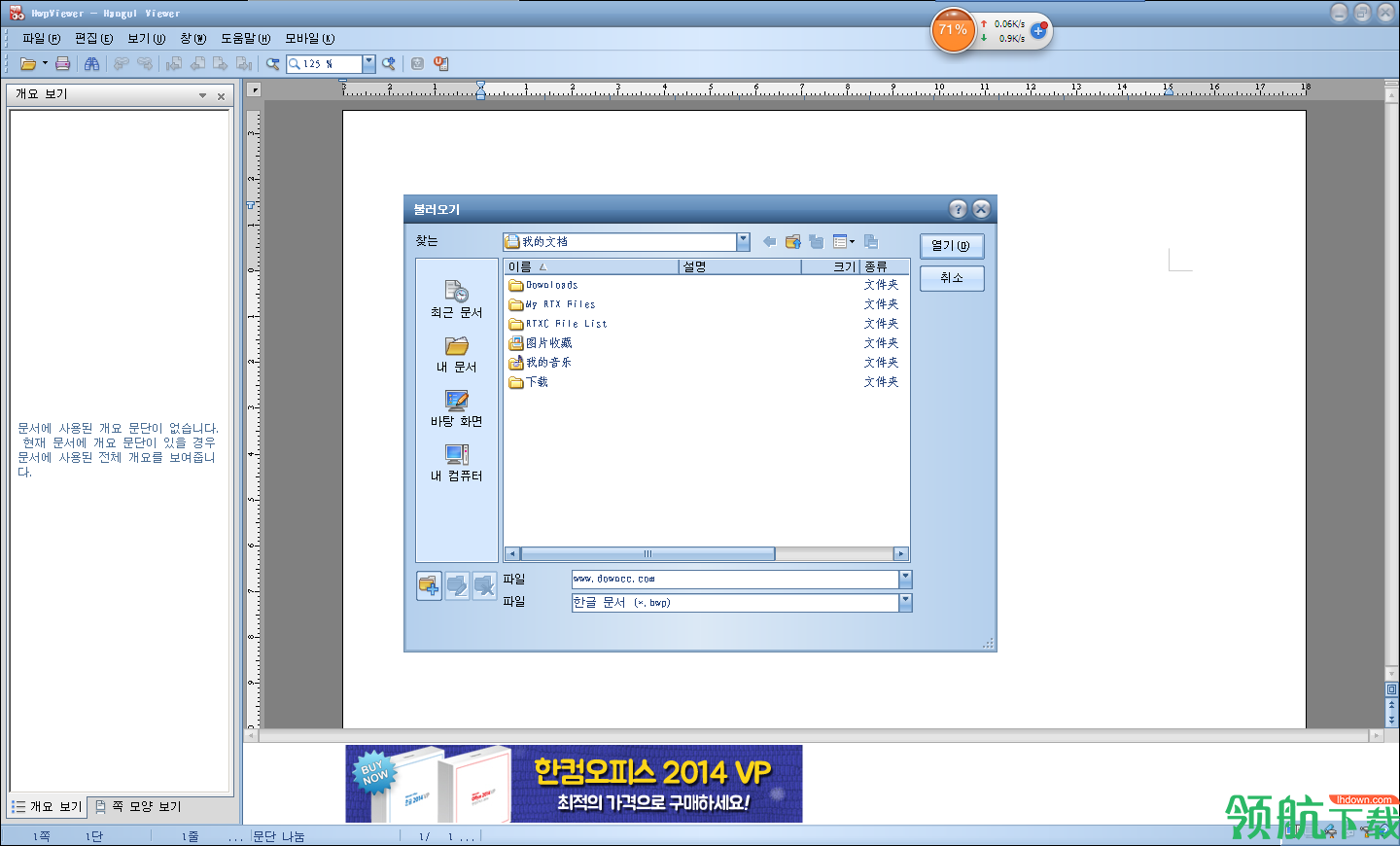Click the zoom in magnifier icon
The width and height of the screenshot is (1400, 846).
pos(389,64)
